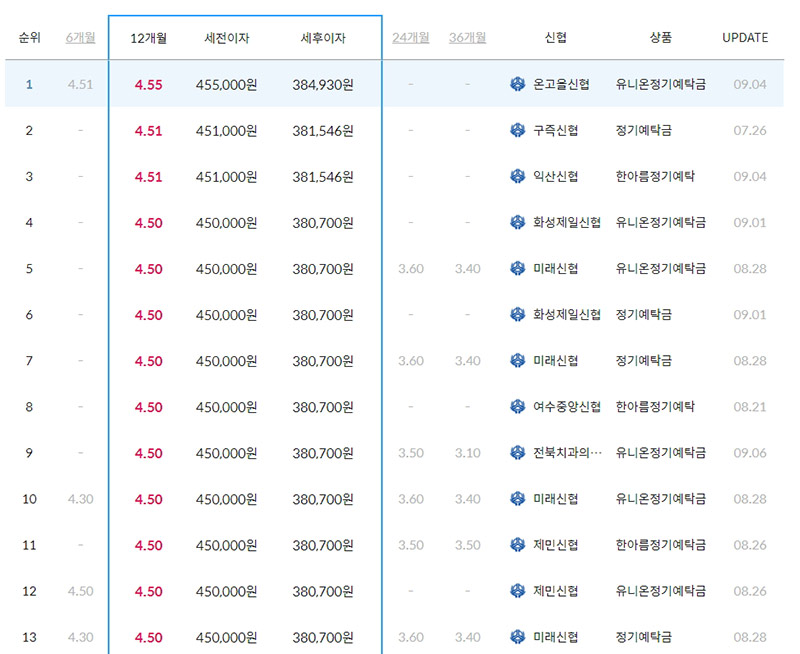Click the 미래신협 logo in rank 13
This screenshot has height=654, width=800.
pos(516,637)
